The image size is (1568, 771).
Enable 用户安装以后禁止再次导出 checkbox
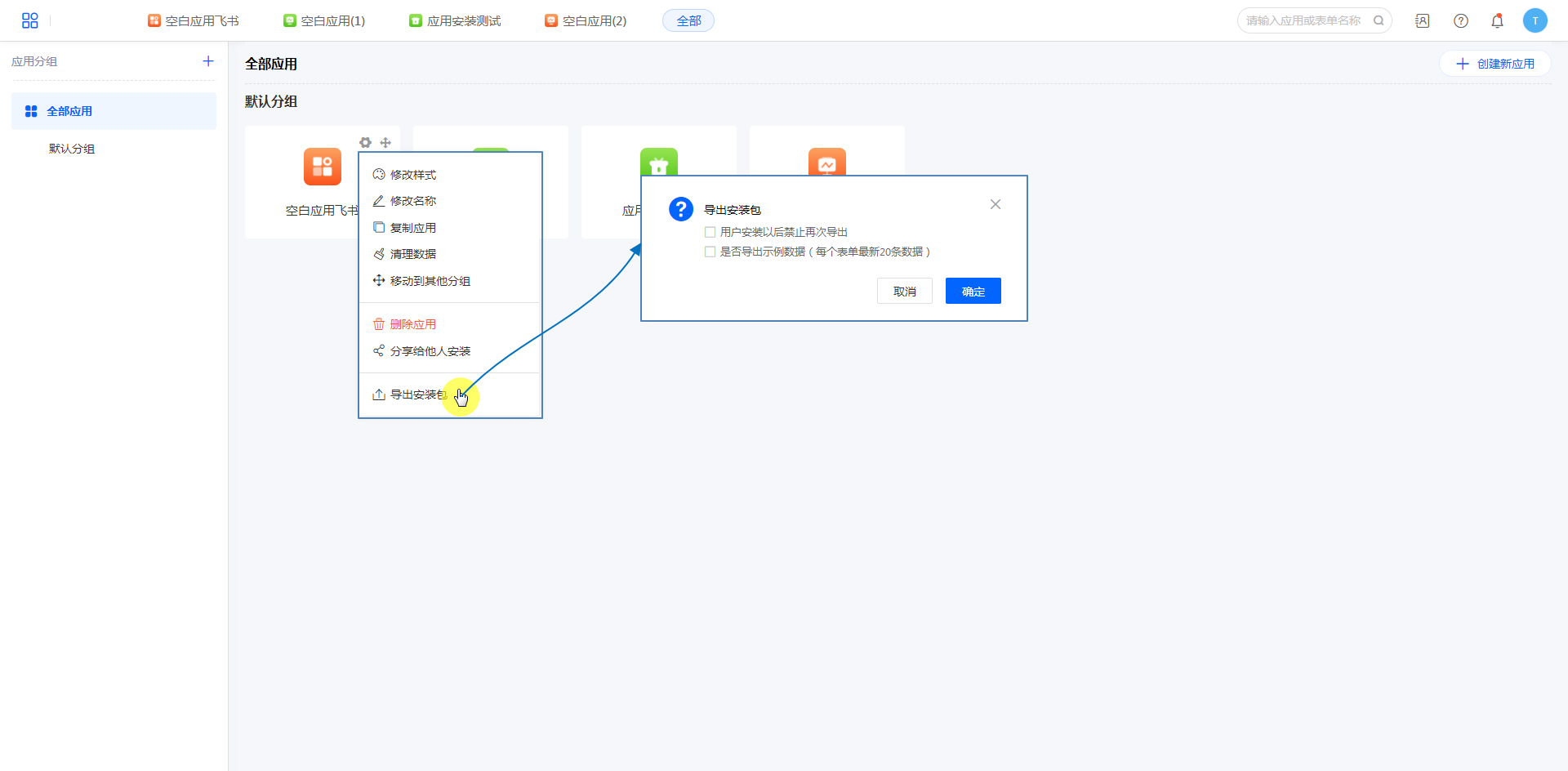(x=710, y=232)
